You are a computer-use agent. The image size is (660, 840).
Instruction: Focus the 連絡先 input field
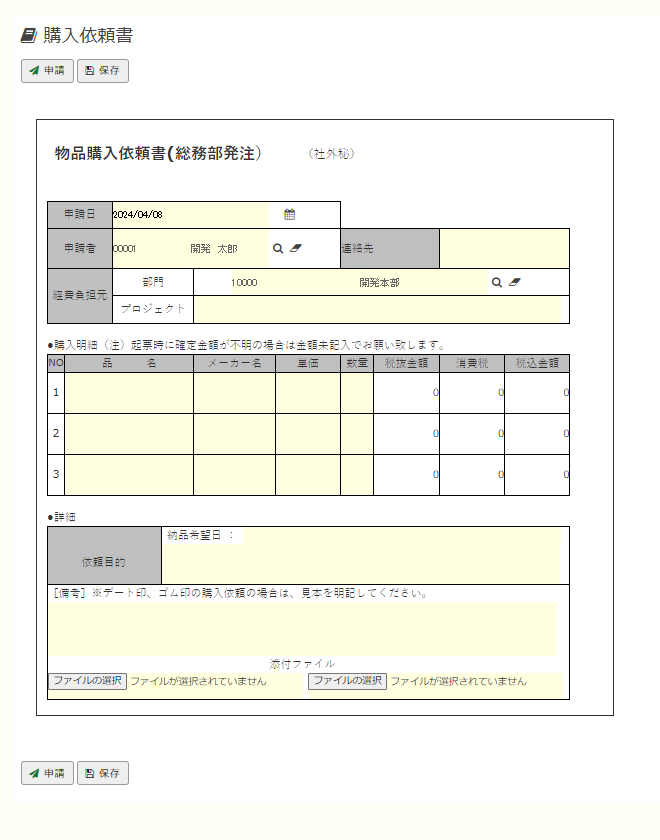[x=504, y=249]
